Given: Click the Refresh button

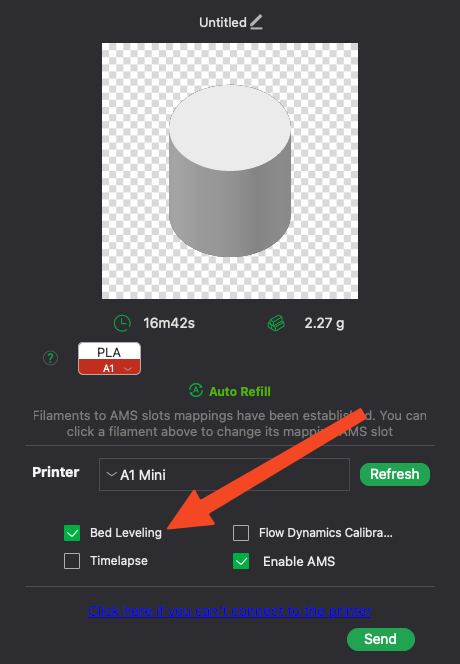Looking at the screenshot, I should [x=395, y=474].
